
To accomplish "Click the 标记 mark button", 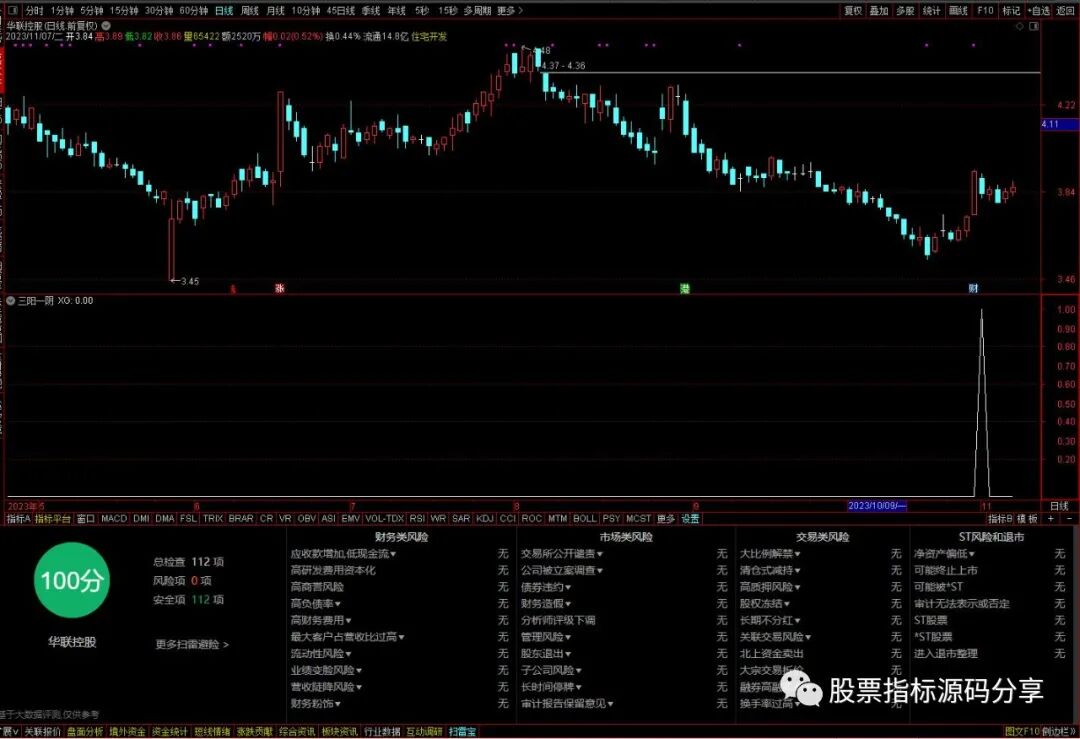I will 1011,10.
